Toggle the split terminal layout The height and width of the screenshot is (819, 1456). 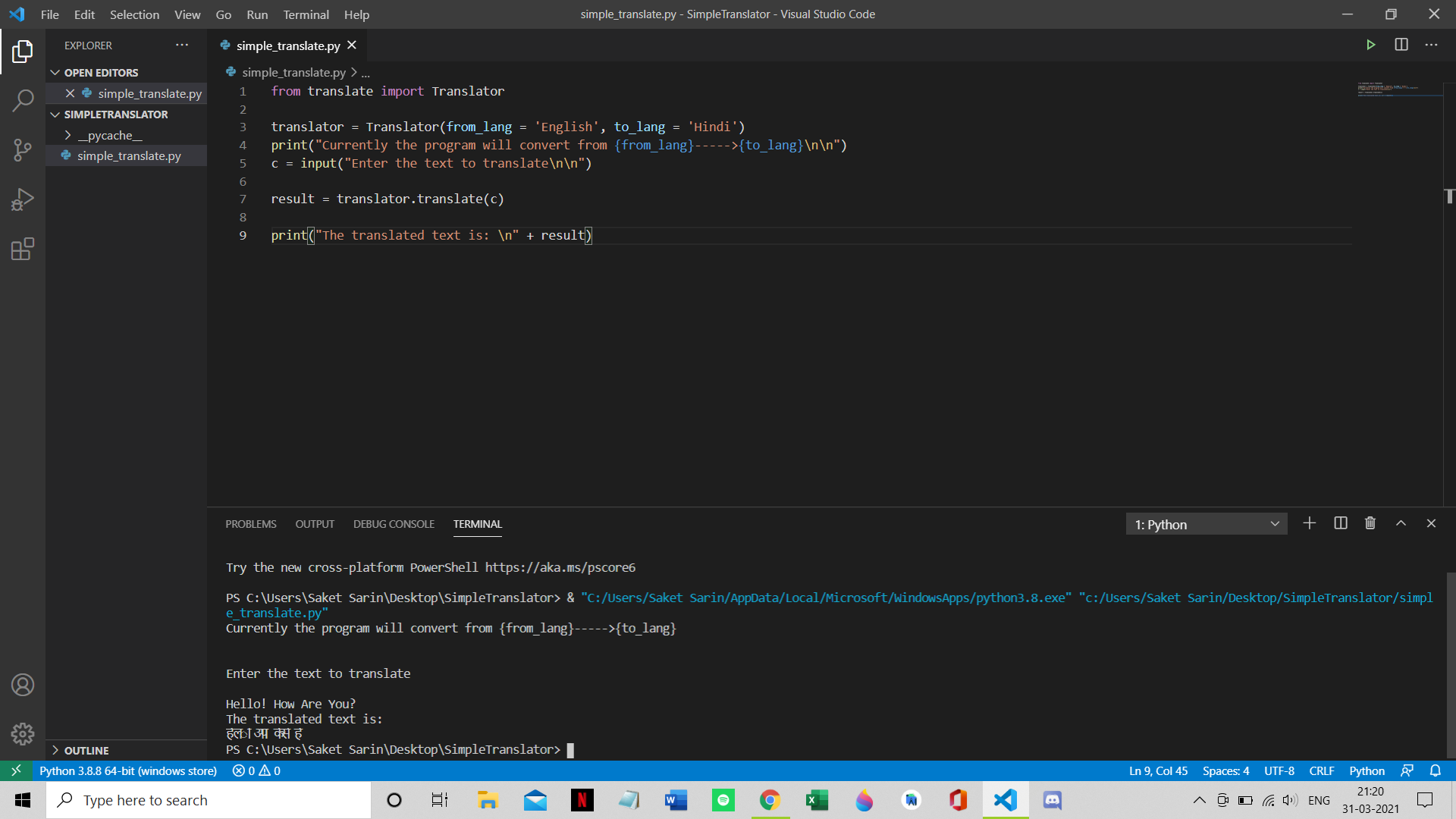[1341, 523]
